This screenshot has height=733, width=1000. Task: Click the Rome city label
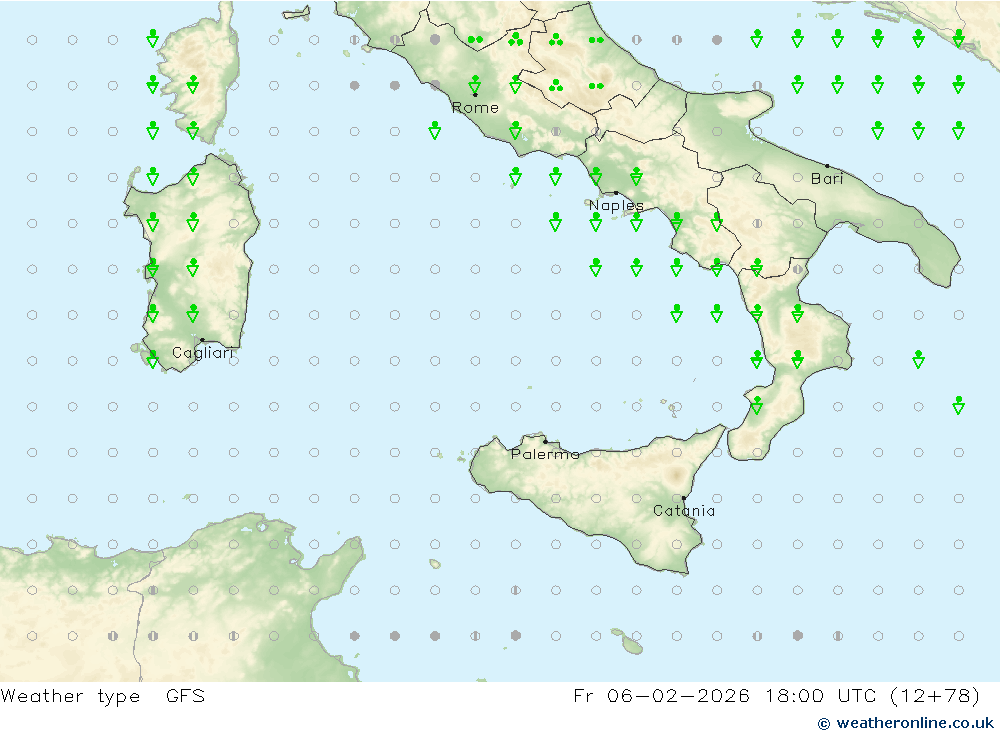click(475, 108)
